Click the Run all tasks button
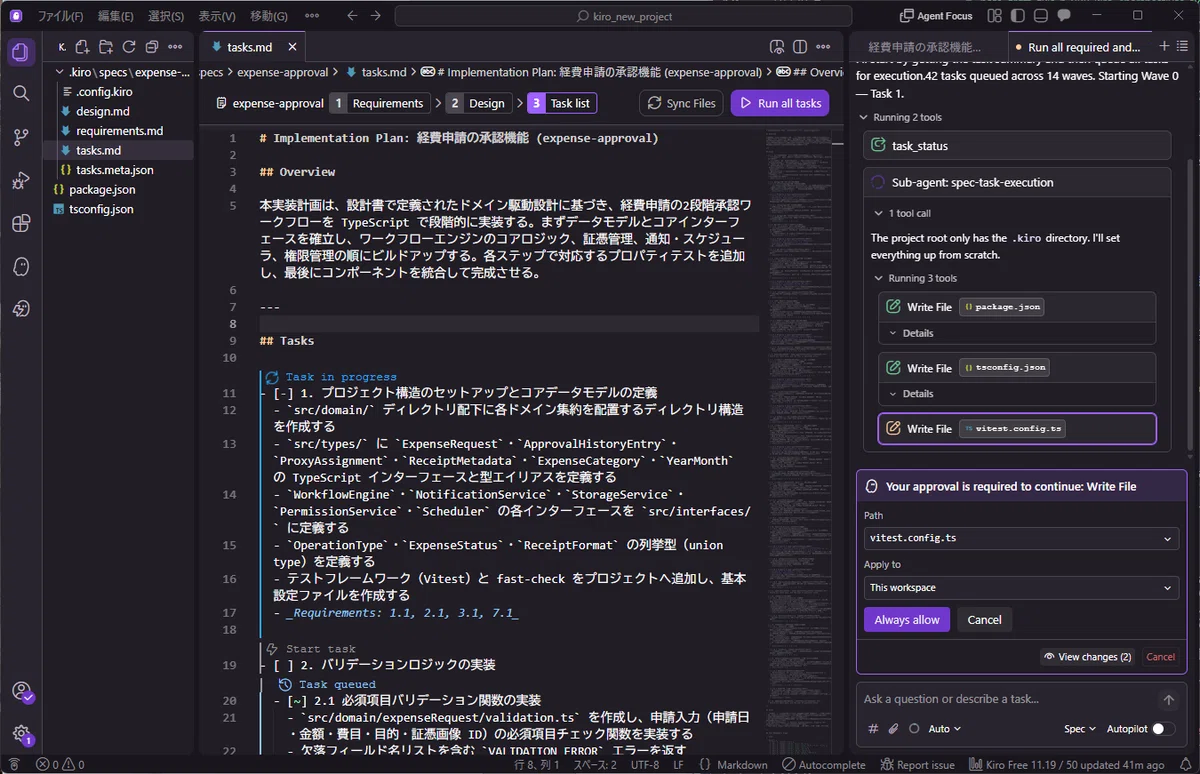The image size is (1200, 774). (x=780, y=103)
